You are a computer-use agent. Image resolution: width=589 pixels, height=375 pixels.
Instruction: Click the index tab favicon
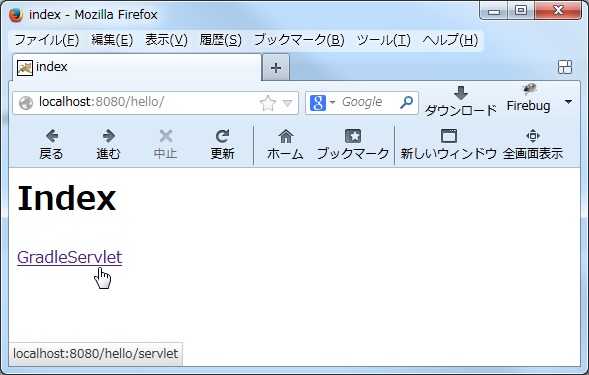coord(25,68)
